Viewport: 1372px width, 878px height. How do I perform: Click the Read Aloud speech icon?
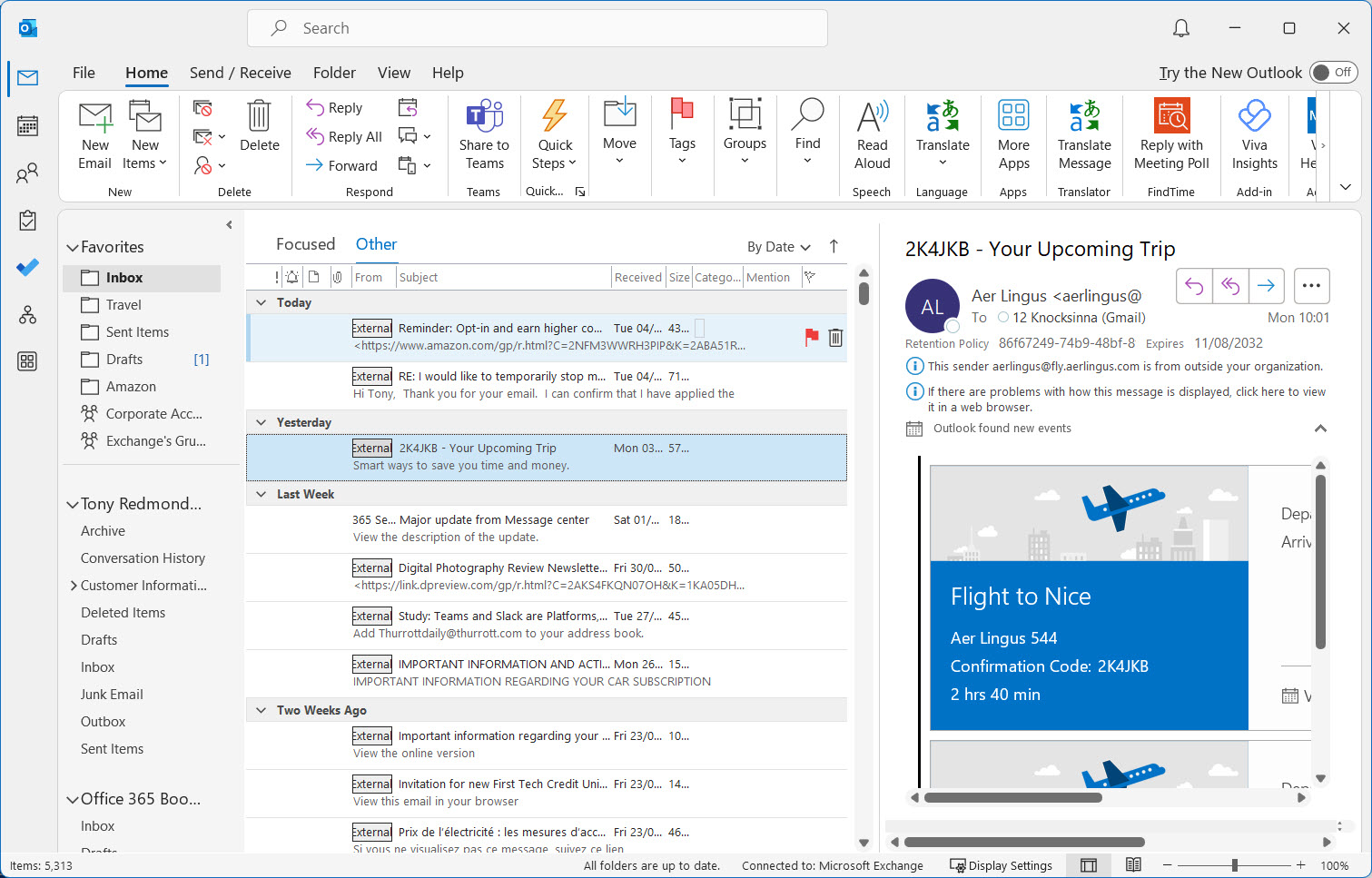872,116
